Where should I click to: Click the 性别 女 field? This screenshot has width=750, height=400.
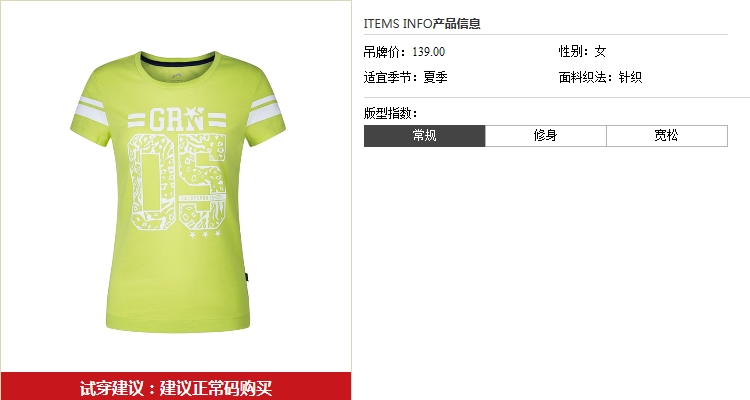point(583,51)
